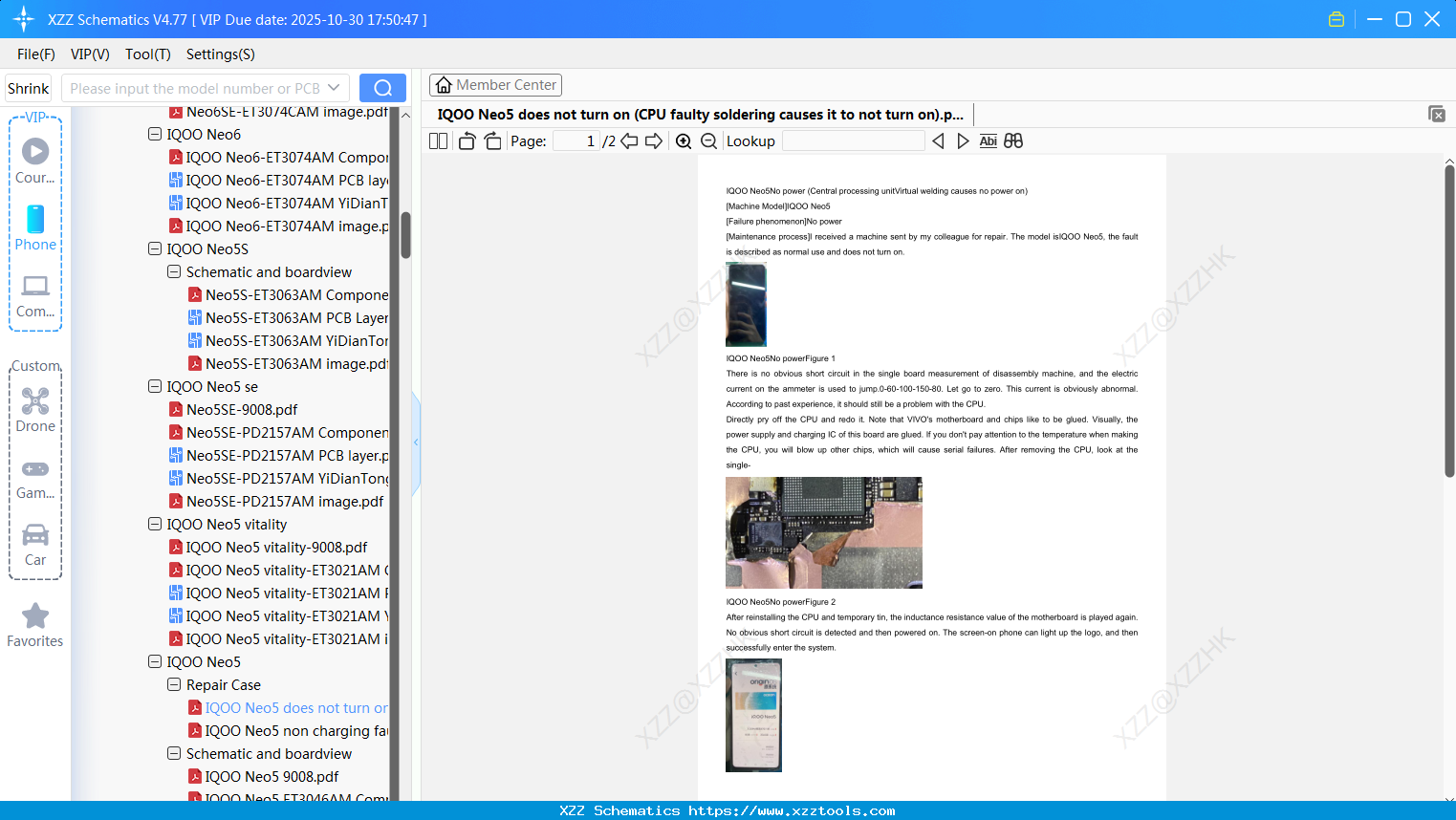Collapse the IQOO Neo5 tree node
This screenshot has height=820, width=1456.
click(155, 662)
